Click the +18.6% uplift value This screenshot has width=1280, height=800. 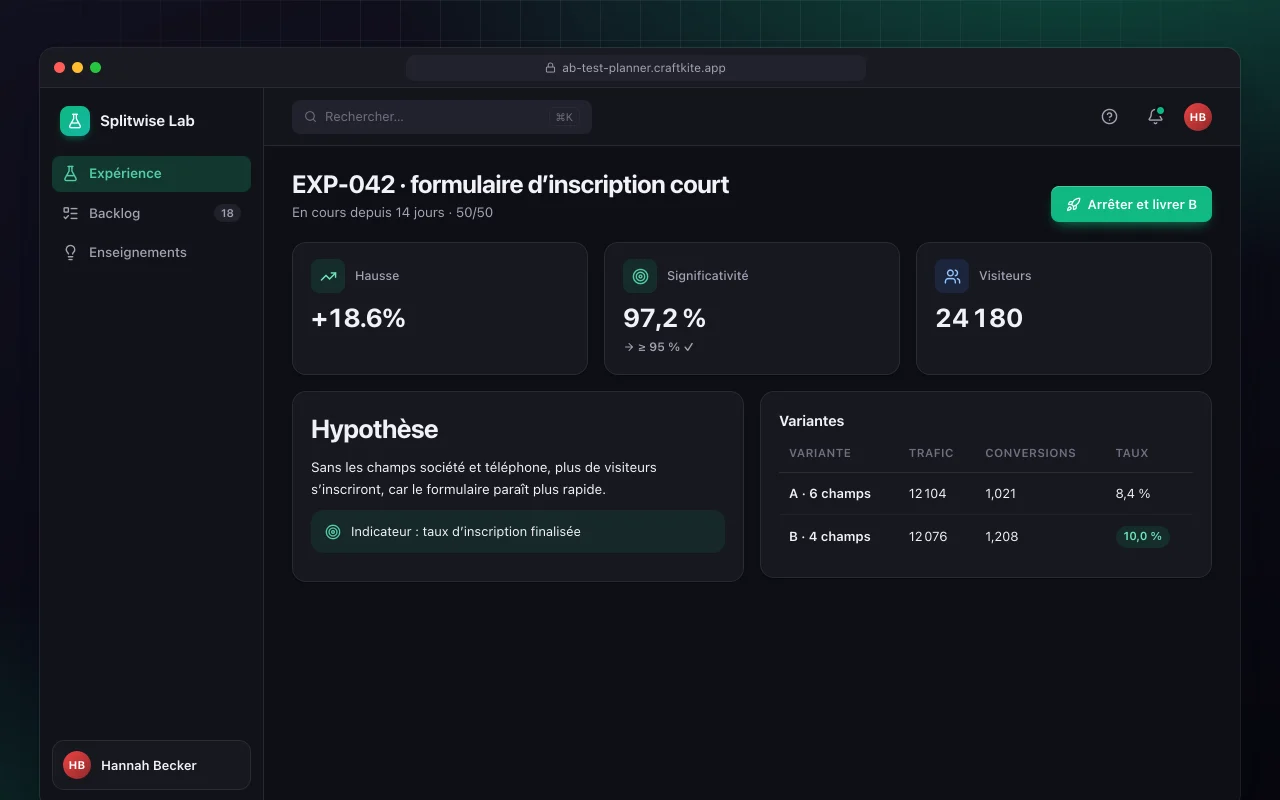358,318
